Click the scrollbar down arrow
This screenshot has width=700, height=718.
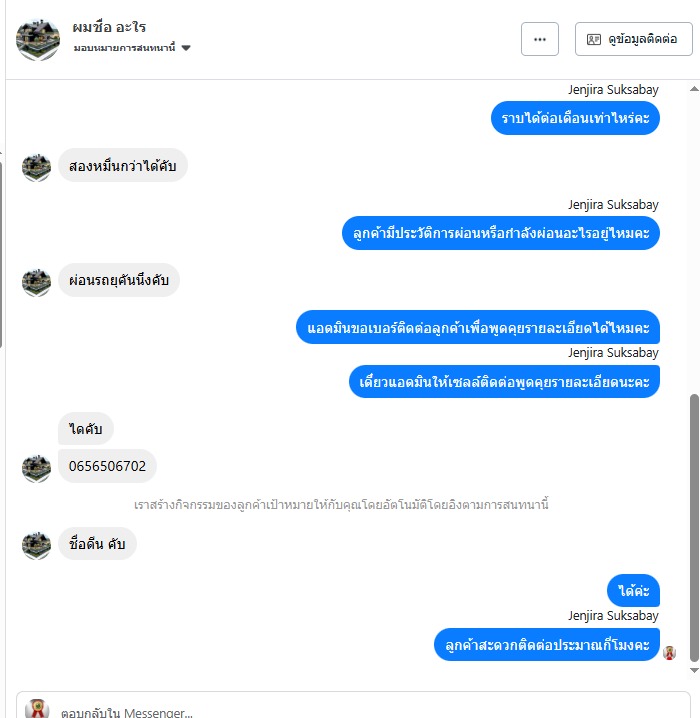coord(694,670)
